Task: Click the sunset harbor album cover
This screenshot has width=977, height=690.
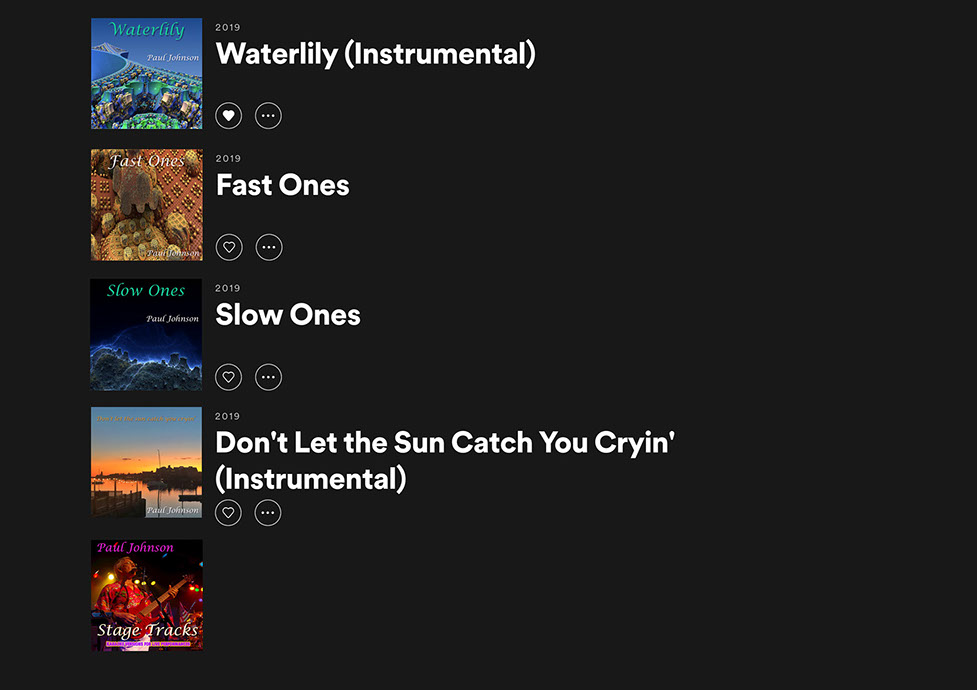Action: (146, 462)
